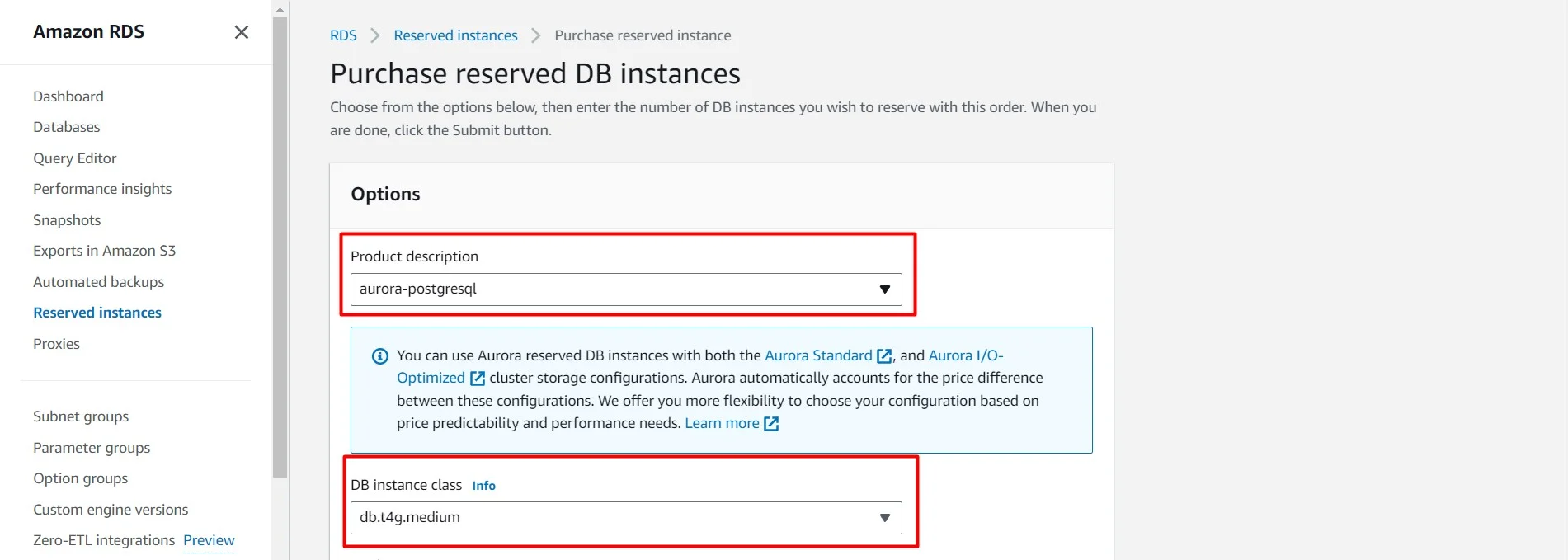
Task: Open Automated backups
Action: click(99, 282)
